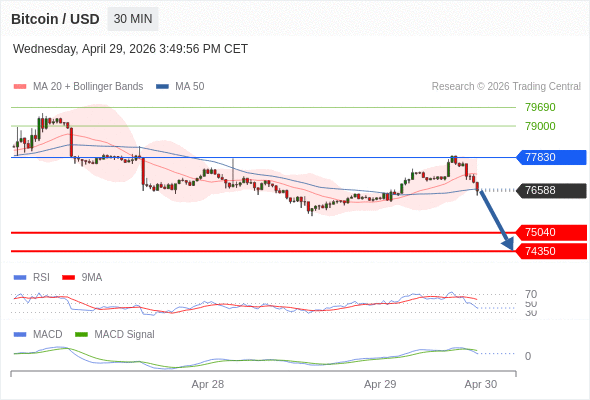Click the Bitcoin / USD chart title

point(55,19)
